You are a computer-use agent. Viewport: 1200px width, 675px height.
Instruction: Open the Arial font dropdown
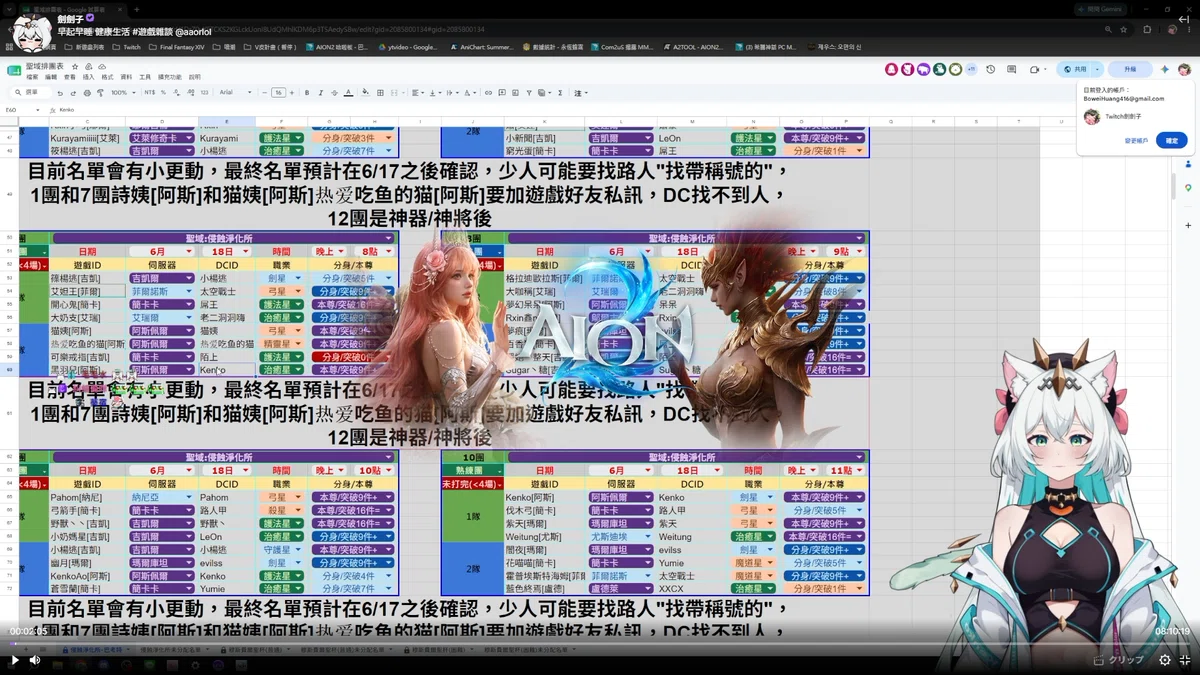(235, 92)
